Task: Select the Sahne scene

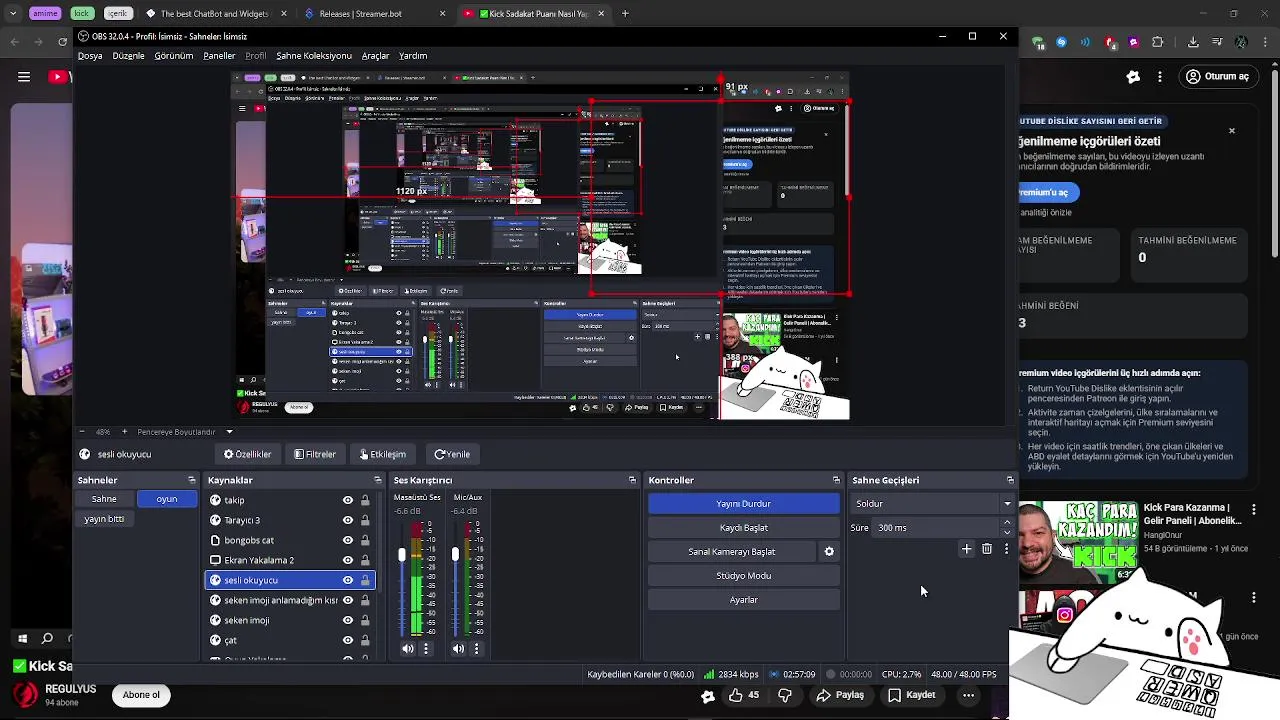Action: [104, 499]
